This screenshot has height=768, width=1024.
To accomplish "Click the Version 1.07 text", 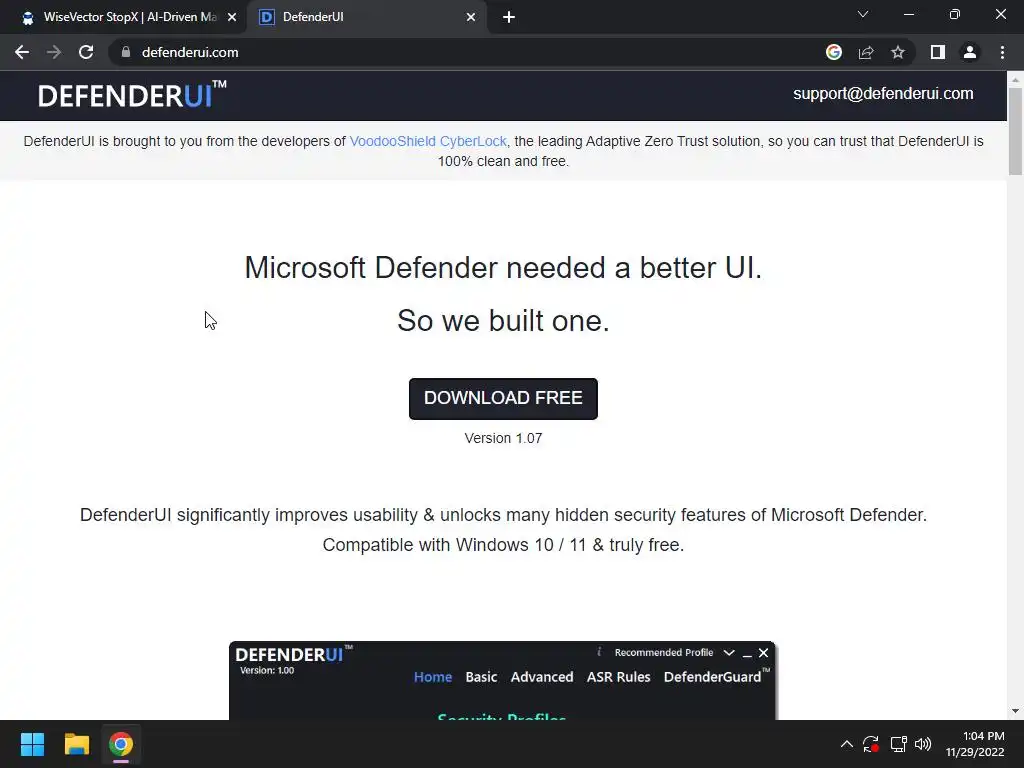I will point(503,438).
